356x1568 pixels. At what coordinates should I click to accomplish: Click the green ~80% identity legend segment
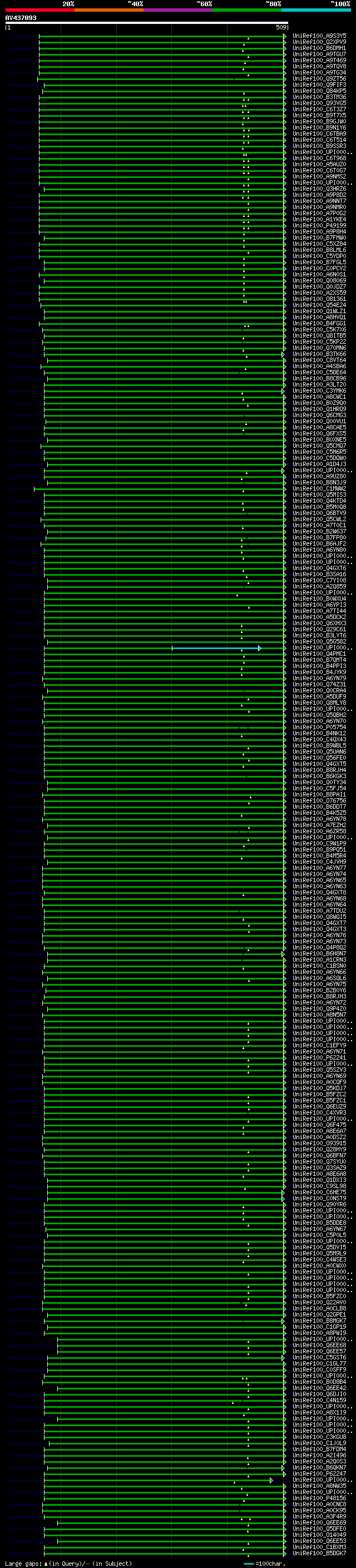click(x=247, y=10)
